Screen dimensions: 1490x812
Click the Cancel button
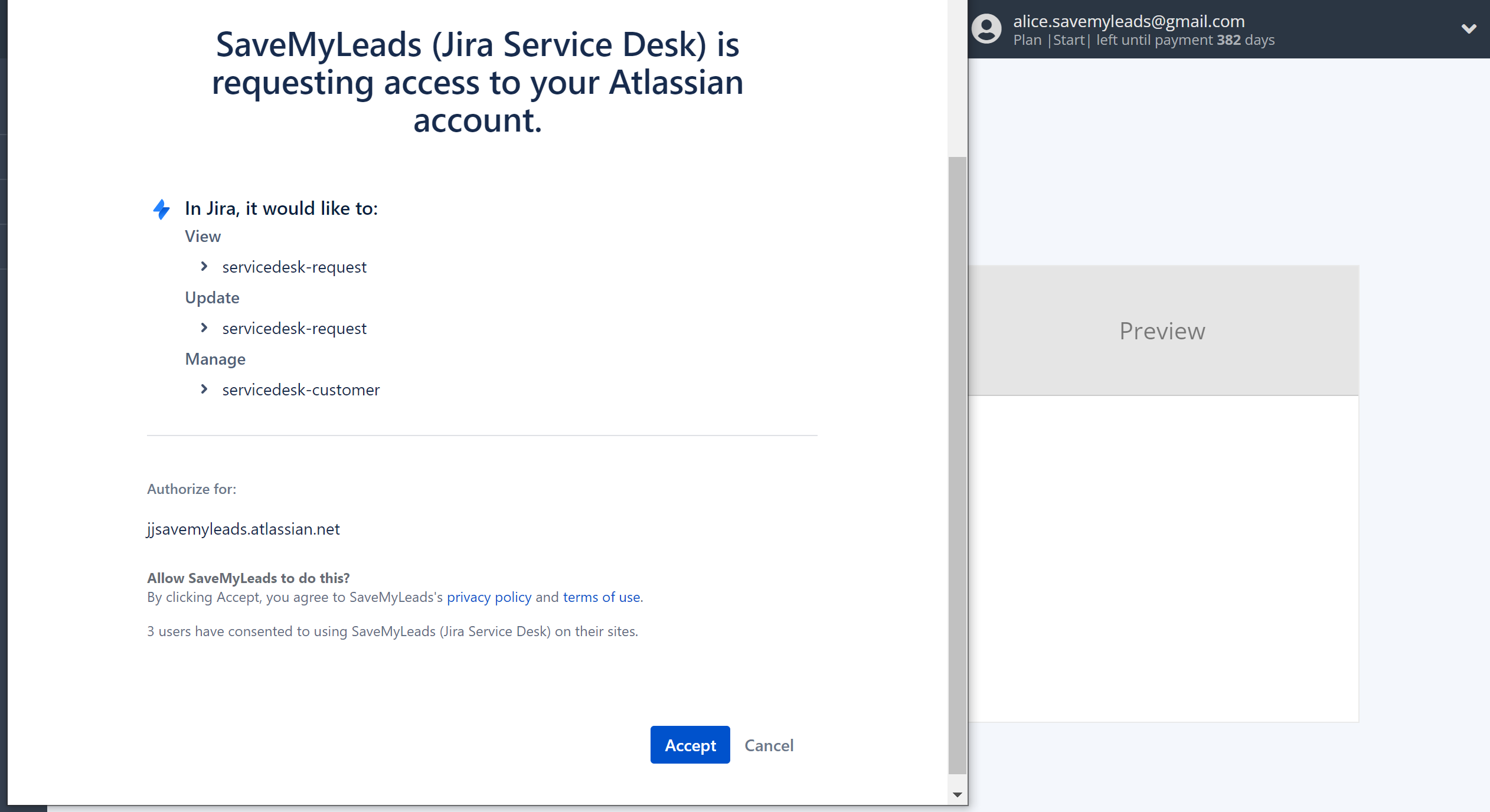(x=769, y=745)
